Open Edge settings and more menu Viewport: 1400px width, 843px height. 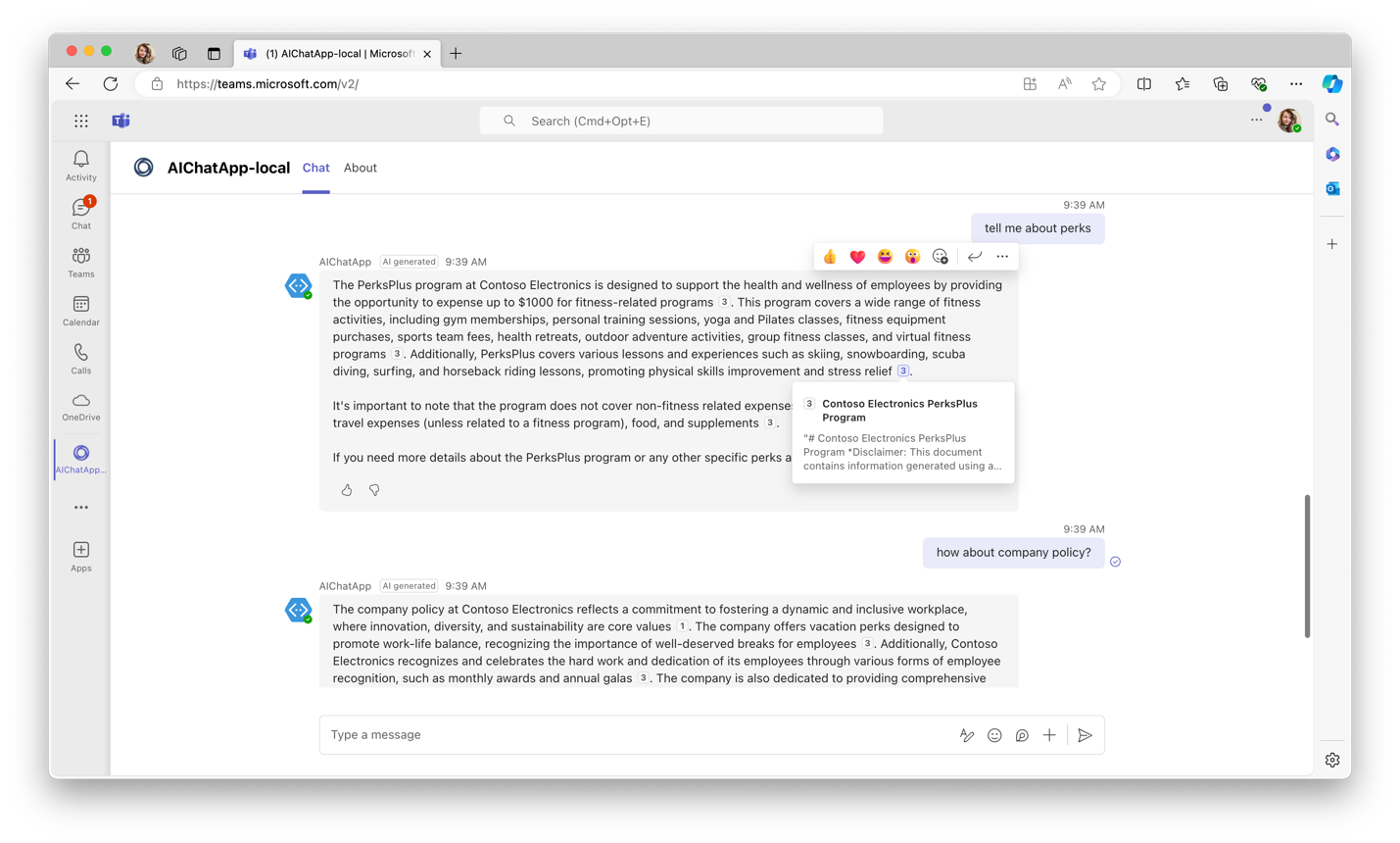click(x=1296, y=84)
